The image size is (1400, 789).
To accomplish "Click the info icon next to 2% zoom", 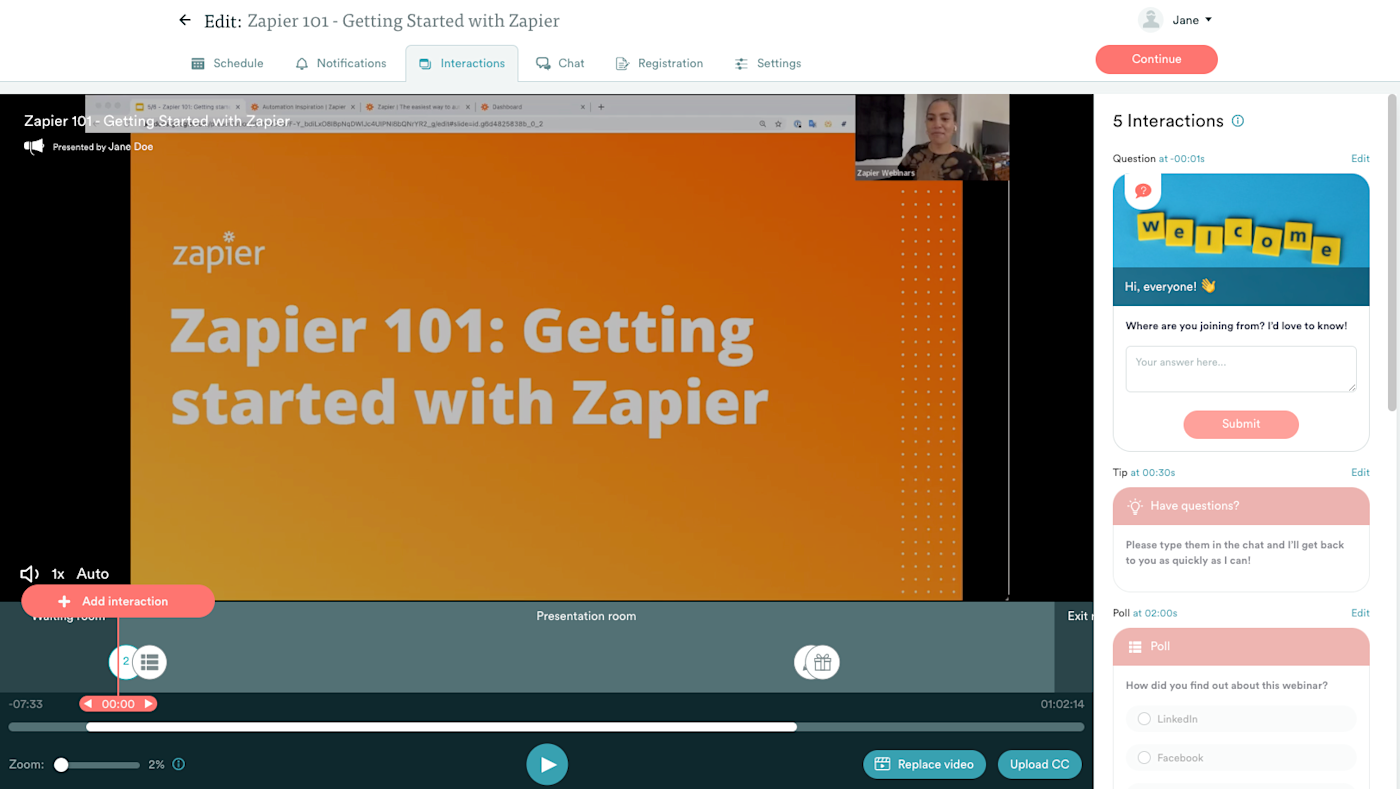I will point(179,764).
